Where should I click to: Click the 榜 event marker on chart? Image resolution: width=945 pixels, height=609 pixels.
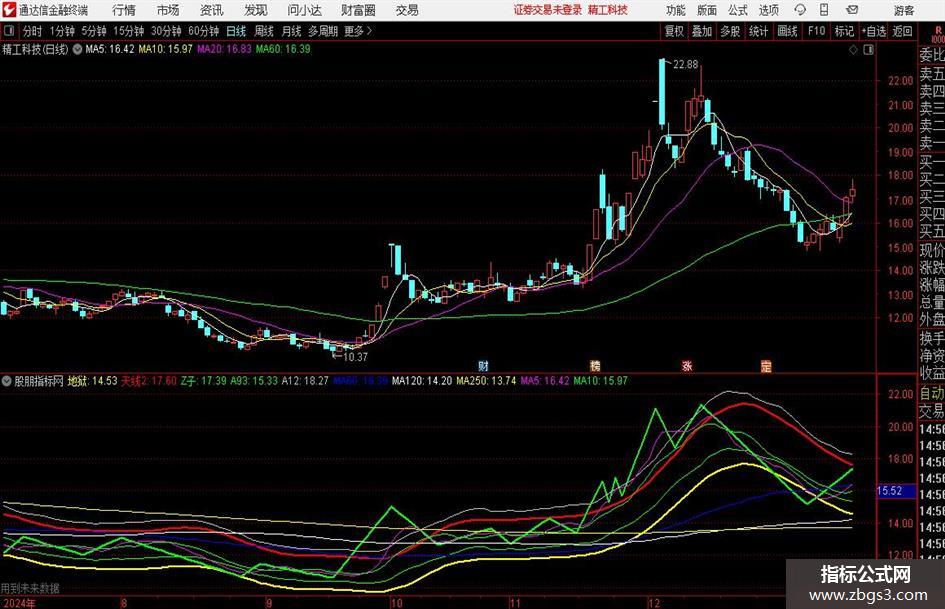(595, 365)
